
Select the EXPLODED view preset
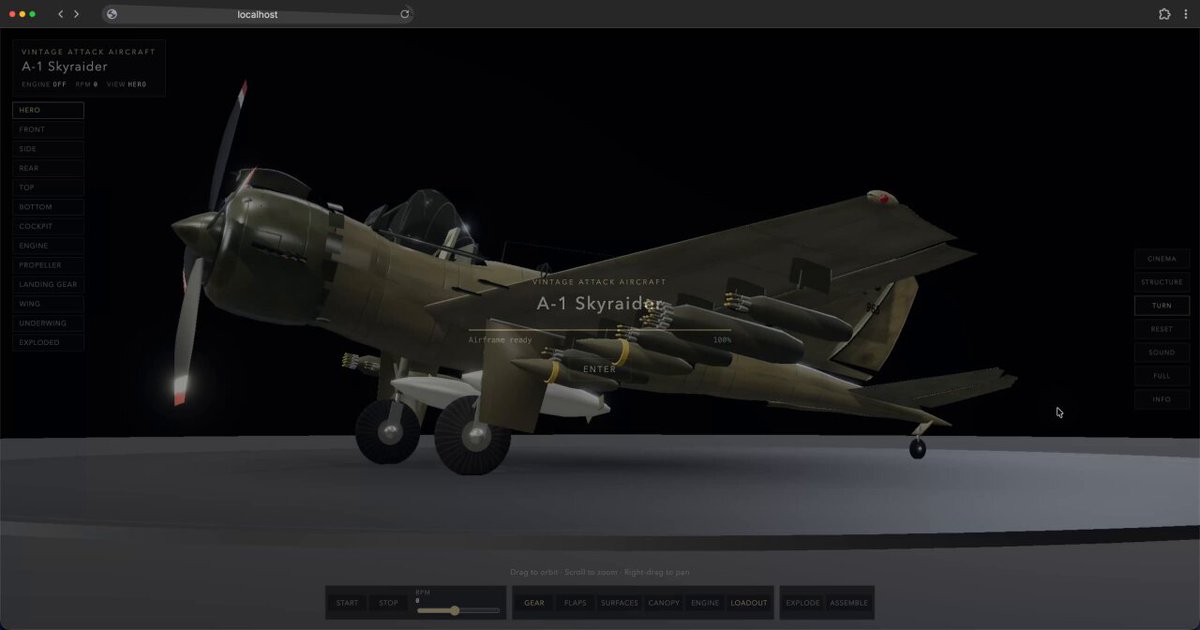click(48, 342)
